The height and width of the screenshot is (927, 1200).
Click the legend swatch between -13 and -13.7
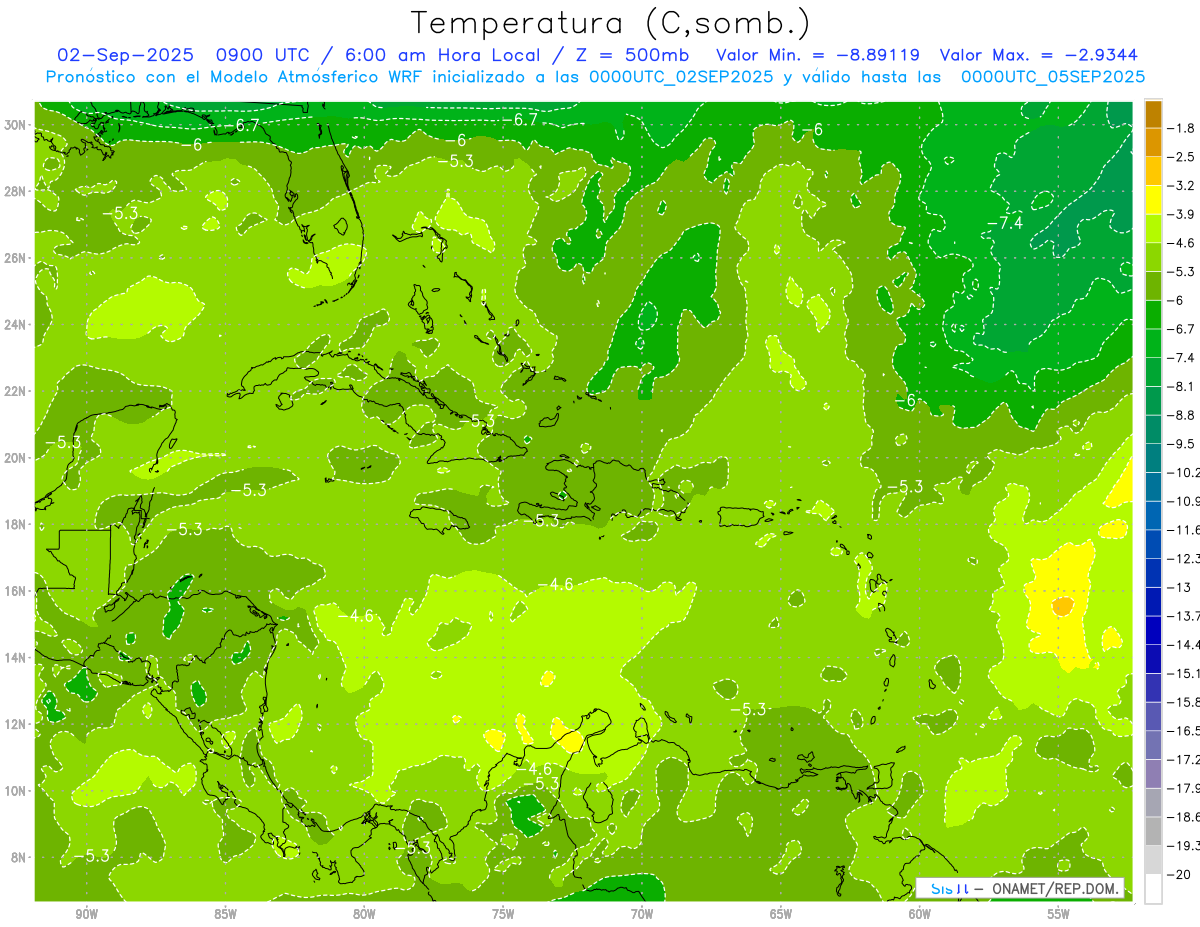click(1153, 601)
